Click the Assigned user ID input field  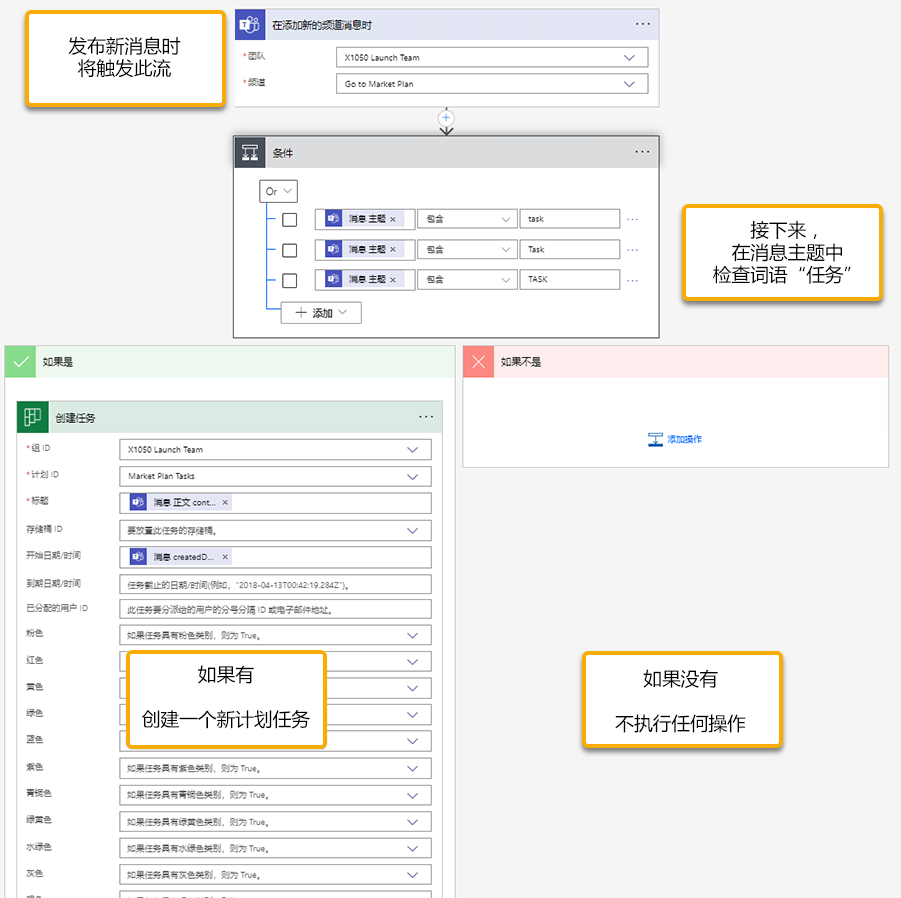coord(275,610)
